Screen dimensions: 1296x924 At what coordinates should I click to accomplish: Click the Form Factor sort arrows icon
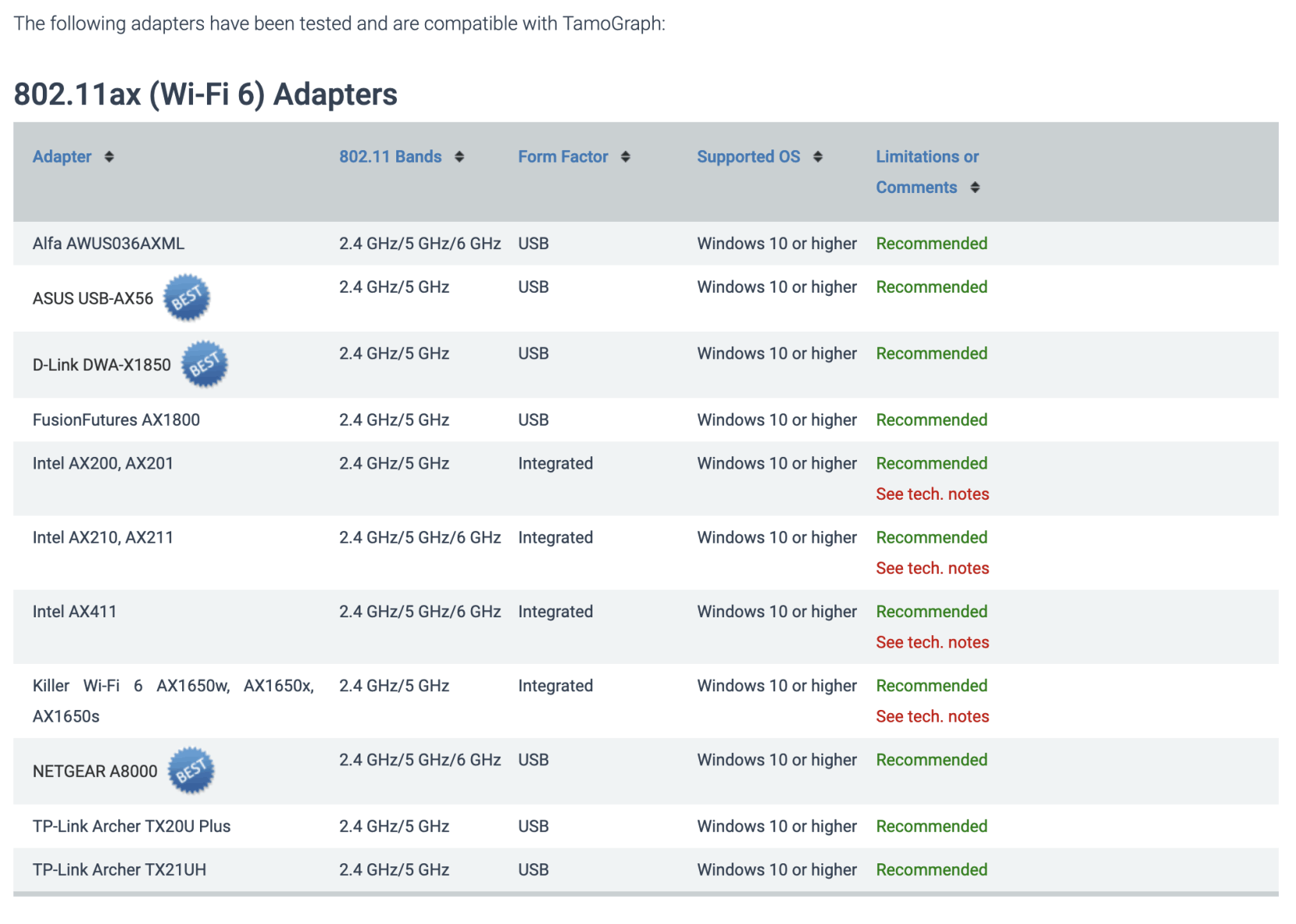pos(625,157)
